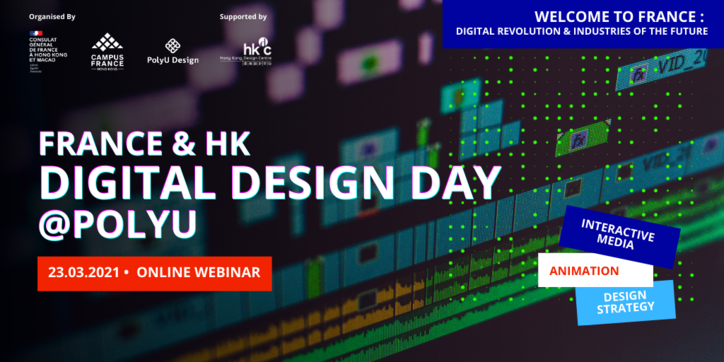
Task: Click the Hong Kong Design Centre logo
Action: [246, 51]
